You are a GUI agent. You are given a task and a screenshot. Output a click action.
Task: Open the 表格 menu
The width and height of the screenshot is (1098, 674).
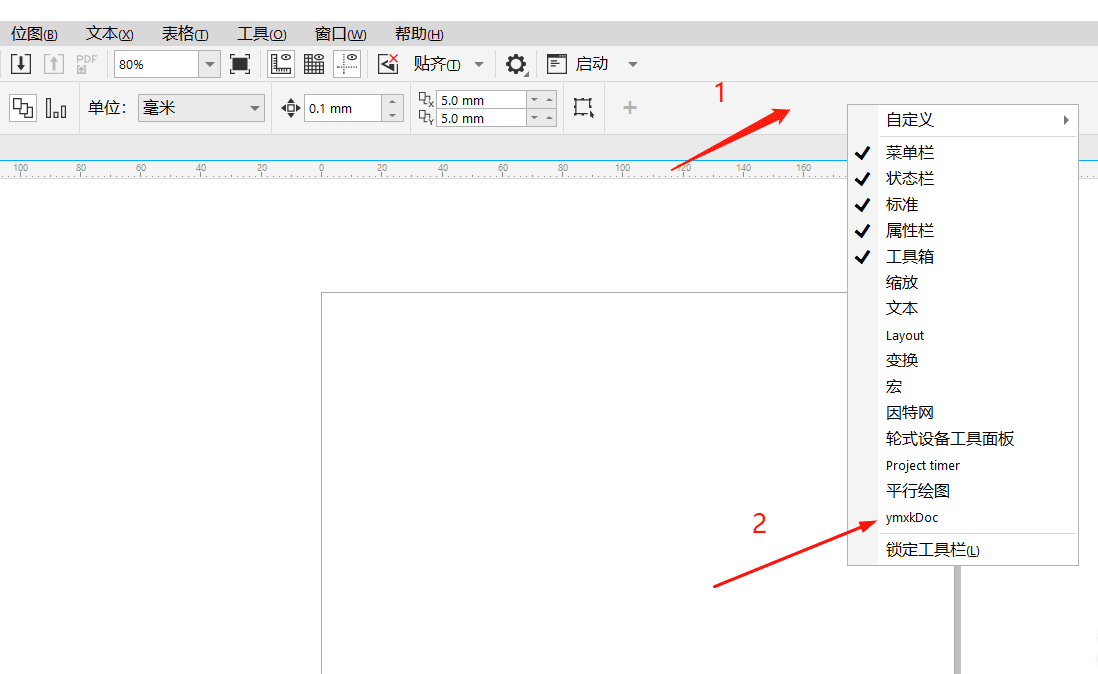point(185,34)
